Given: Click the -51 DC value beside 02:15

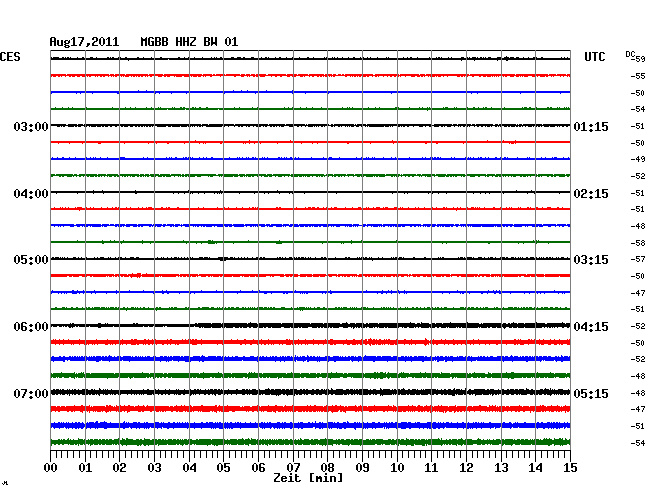Looking at the screenshot, I should (x=638, y=193).
